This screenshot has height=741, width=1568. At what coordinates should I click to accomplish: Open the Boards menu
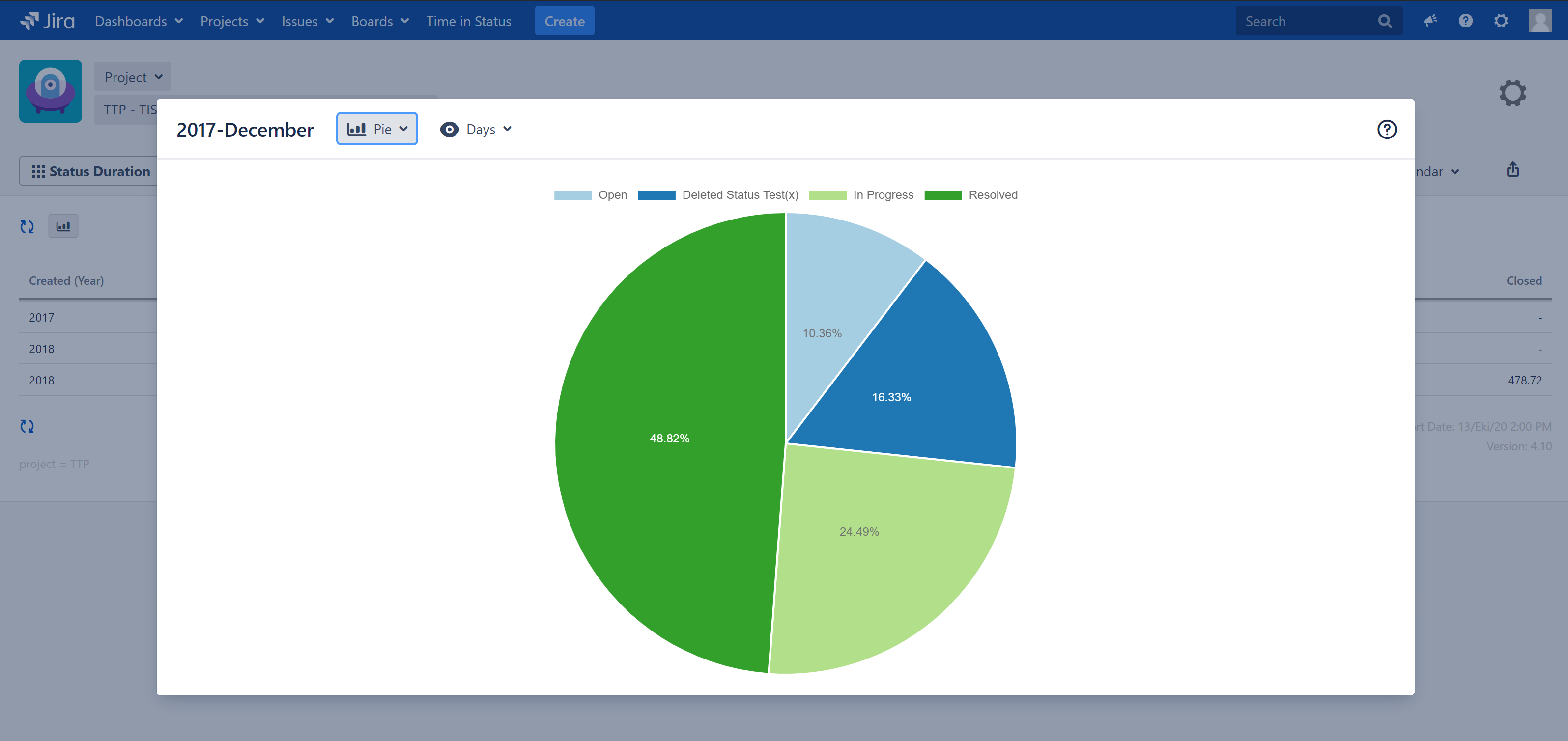379,21
